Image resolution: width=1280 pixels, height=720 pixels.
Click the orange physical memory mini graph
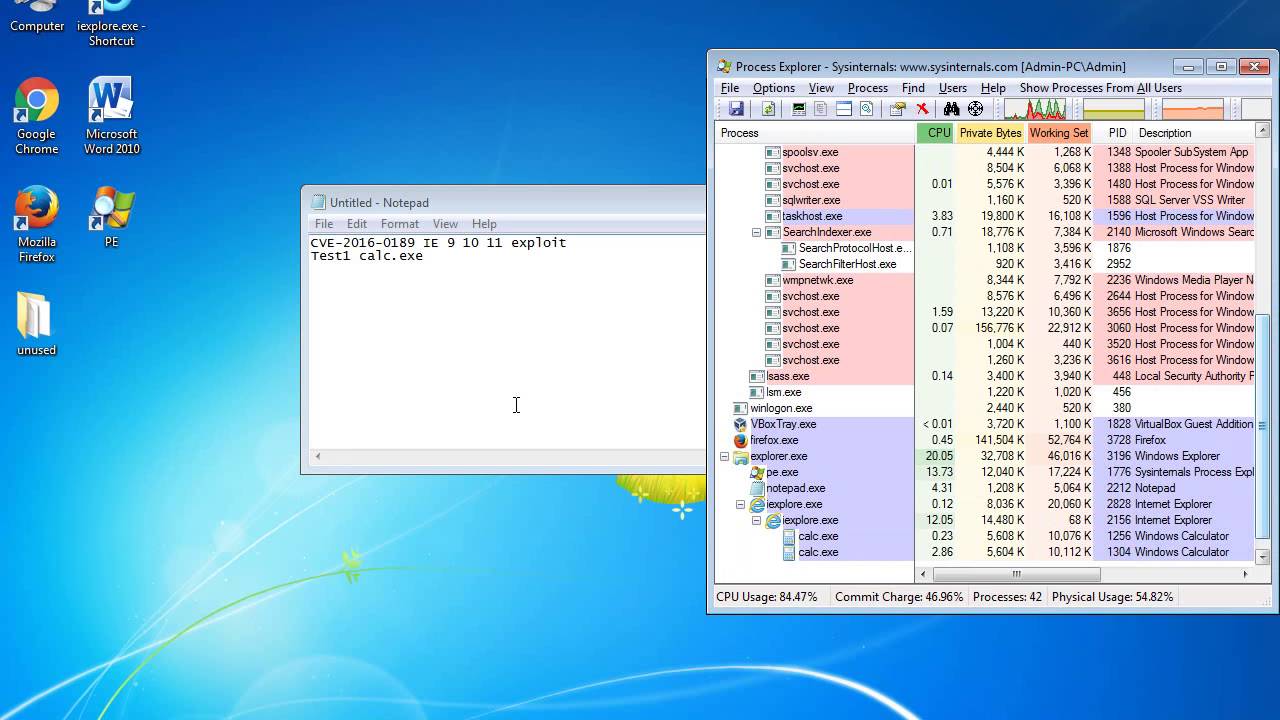[x=1193, y=109]
